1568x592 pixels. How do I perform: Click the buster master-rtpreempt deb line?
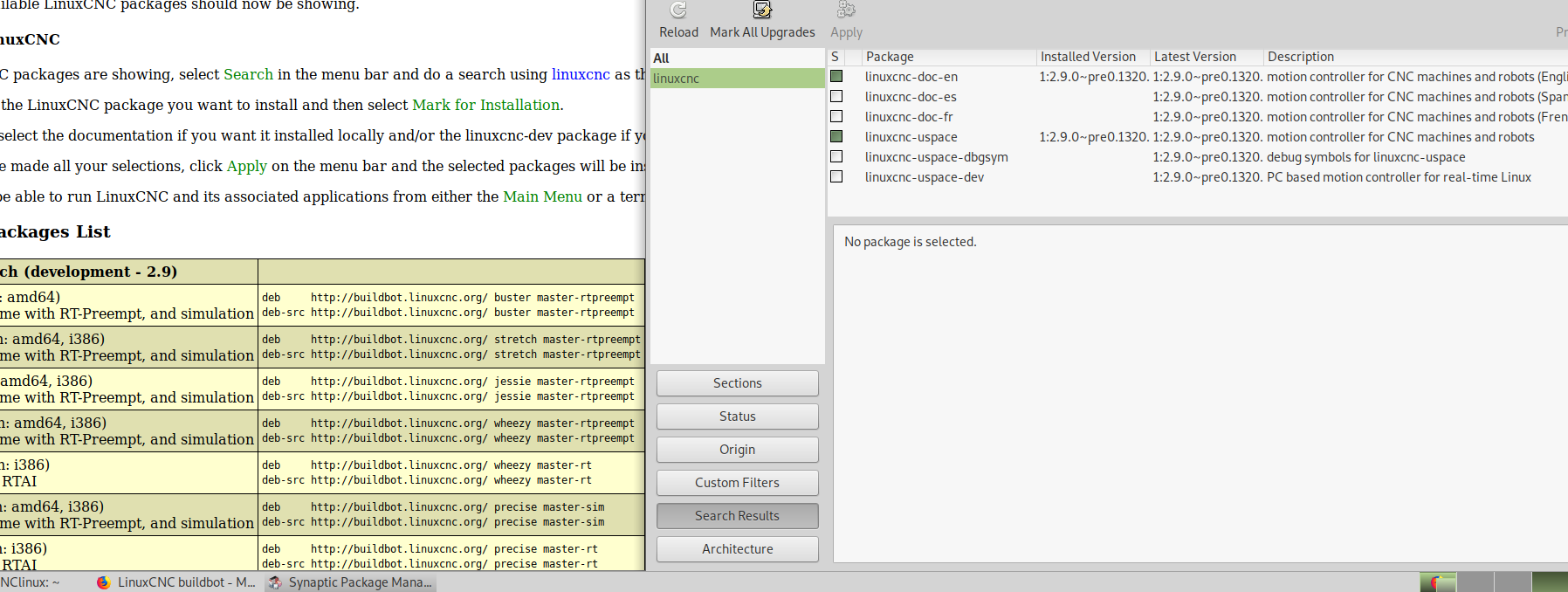(448, 298)
